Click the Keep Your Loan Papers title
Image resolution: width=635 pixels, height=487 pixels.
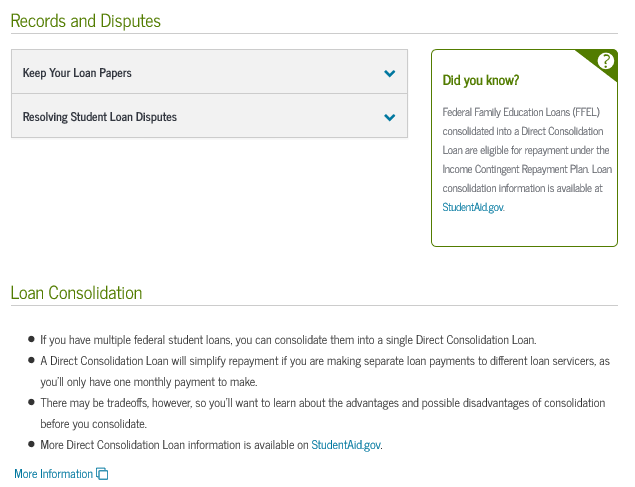tap(77, 73)
